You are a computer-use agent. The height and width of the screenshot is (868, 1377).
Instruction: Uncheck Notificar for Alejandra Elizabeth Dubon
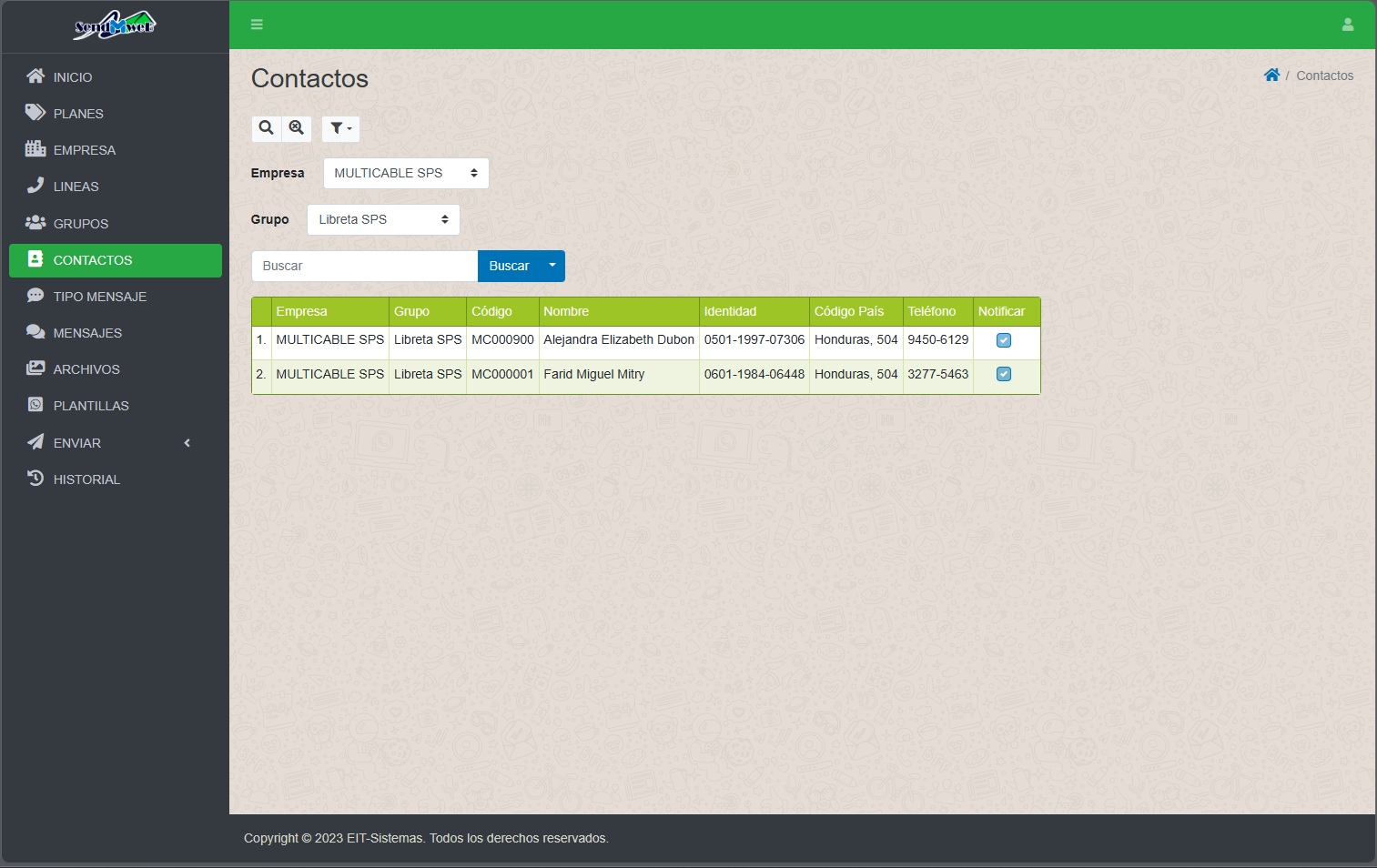[x=1004, y=340]
